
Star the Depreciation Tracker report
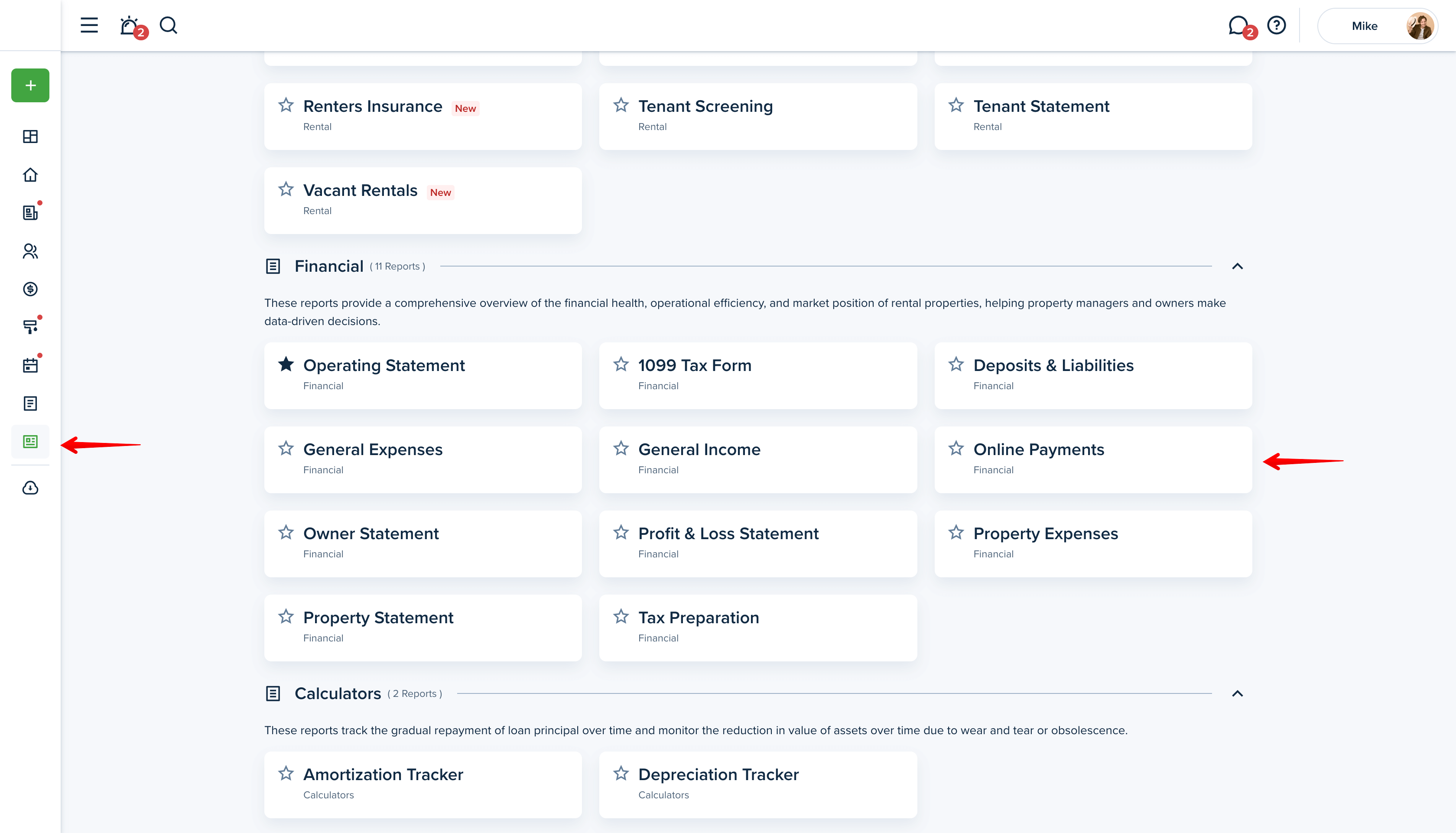pos(621,773)
